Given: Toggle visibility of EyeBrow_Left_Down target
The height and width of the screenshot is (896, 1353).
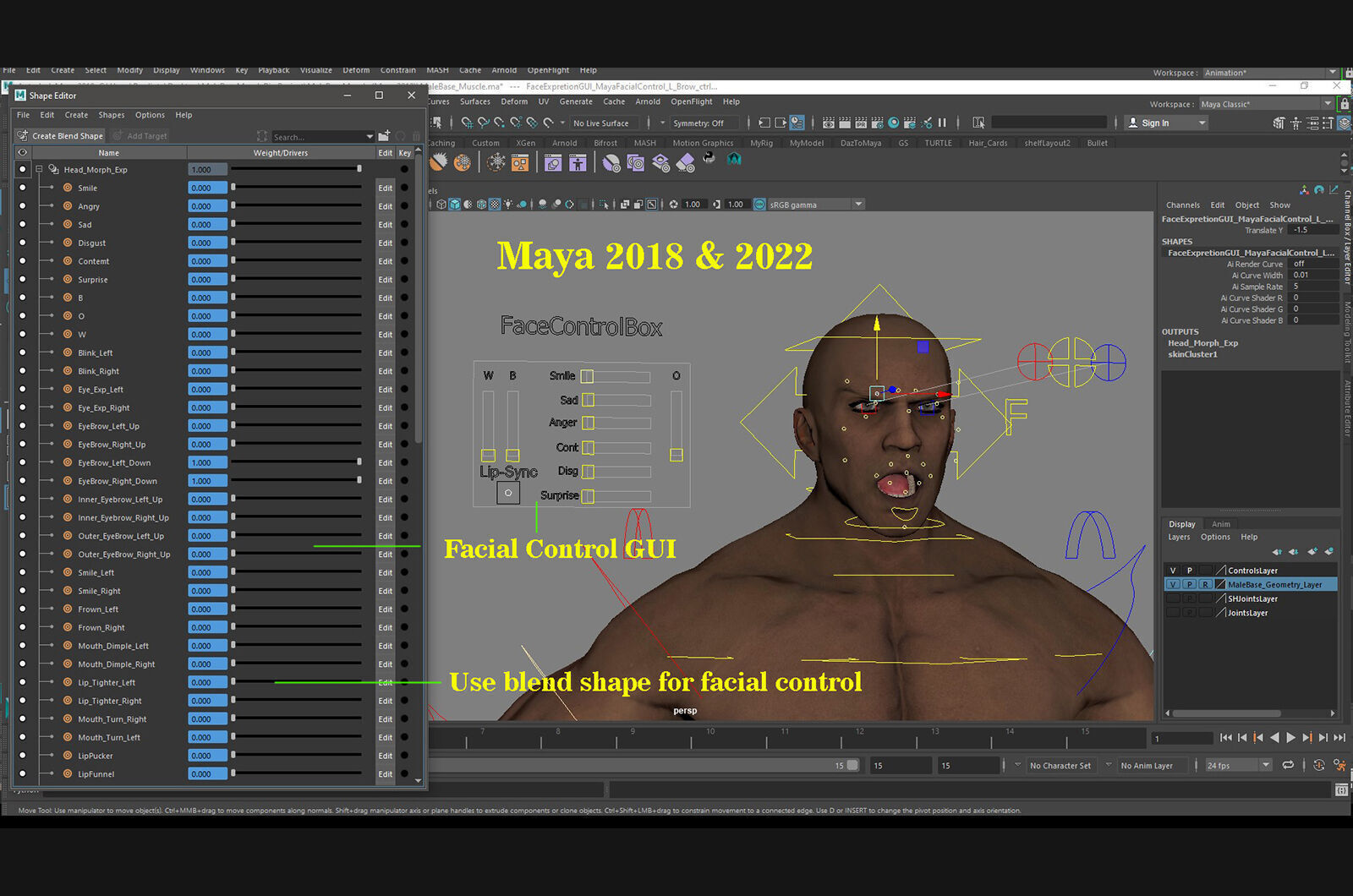Looking at the screenshot, I should [x=22, y=462].
